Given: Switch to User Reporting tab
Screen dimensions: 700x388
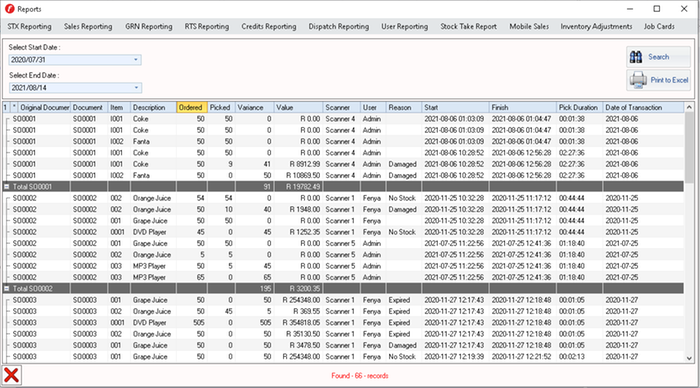Looking at the screenshot, I should coord(404,26).
